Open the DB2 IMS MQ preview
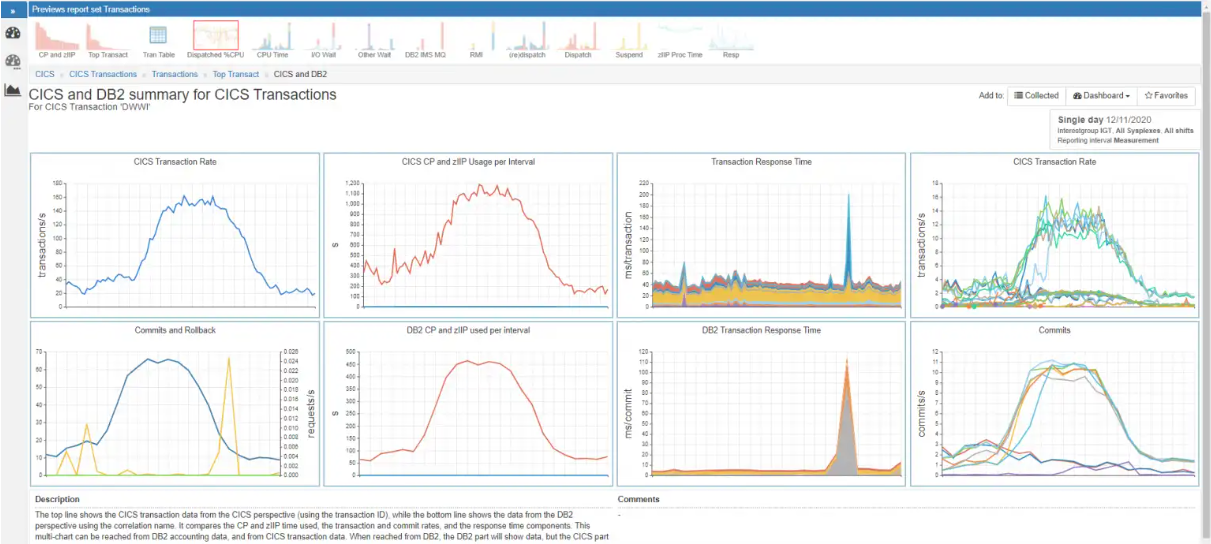The width and height of the screenshot is (1211, 544). point(425,40)
